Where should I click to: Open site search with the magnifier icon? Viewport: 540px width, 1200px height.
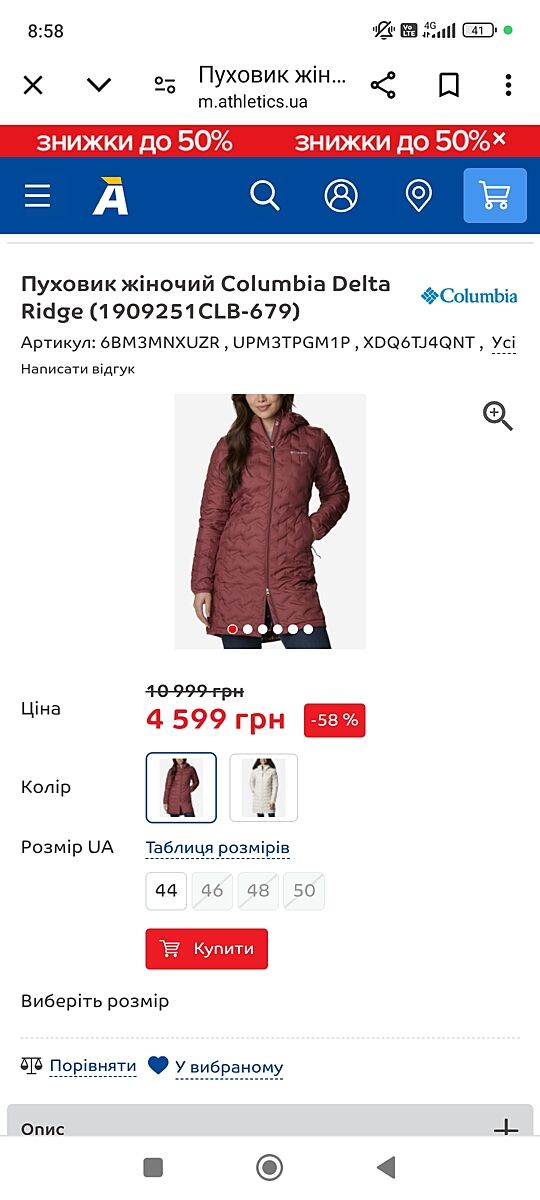[x=265, y=195]
